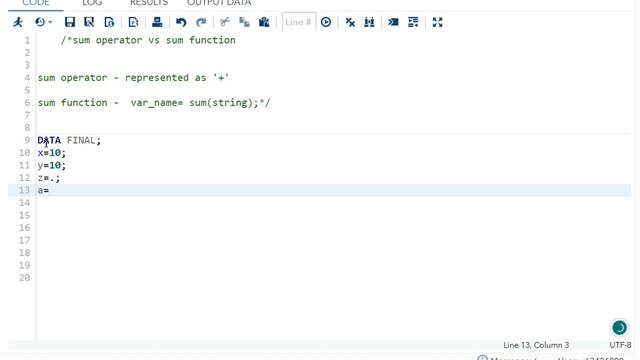Viewport: 640px width, 360px height.
Task: Open the submission history dropdown
Action: (x=44, y=22)
